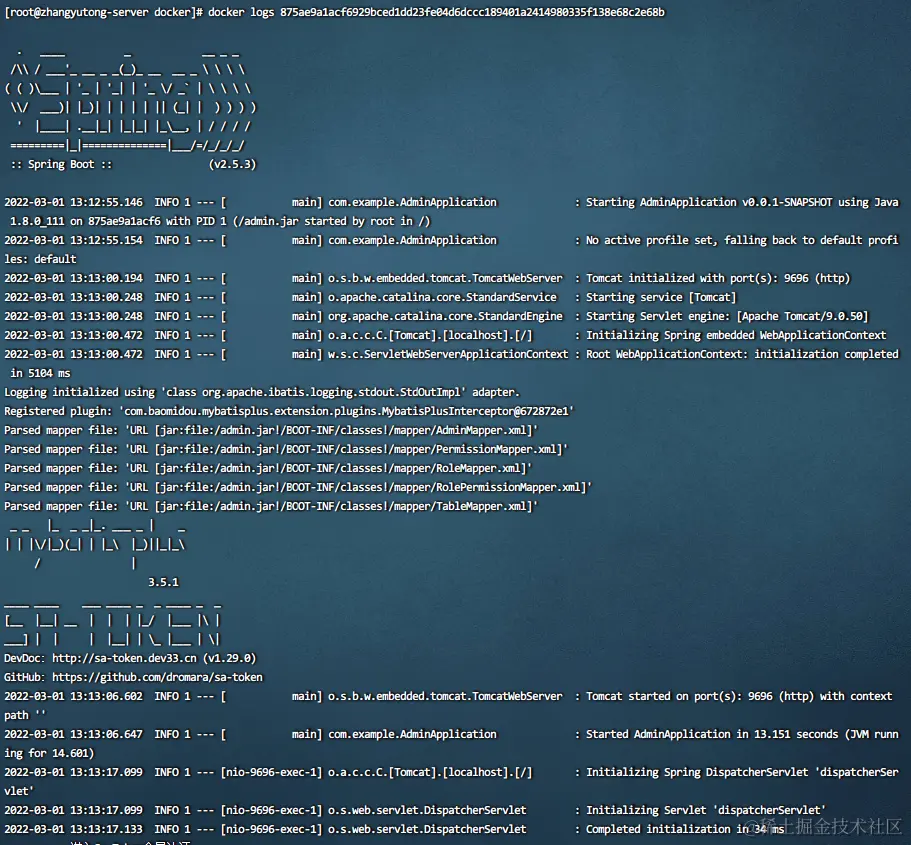Image resolution: width=911 pixels, height=845 pixels.
Task: Click the 'les: default' continuation line
Action: 40,259
